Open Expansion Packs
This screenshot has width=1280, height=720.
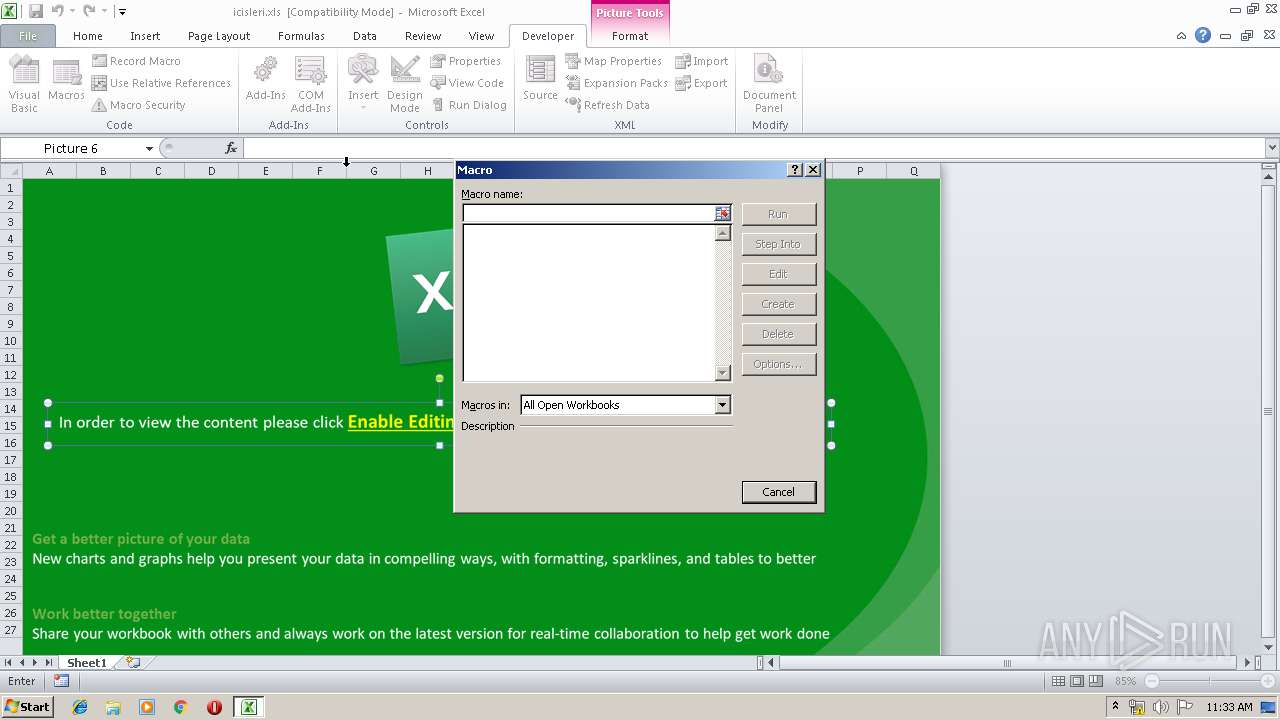[616, 83]
